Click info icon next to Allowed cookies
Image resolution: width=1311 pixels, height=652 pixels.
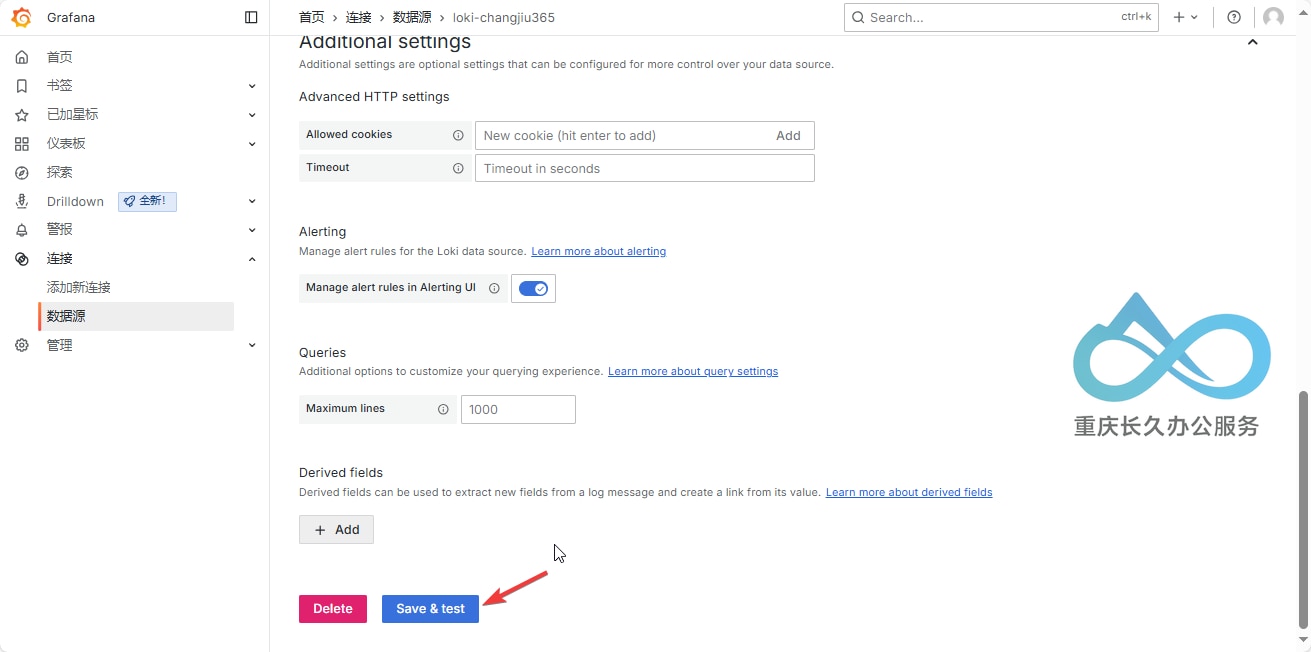click(458, 135)
